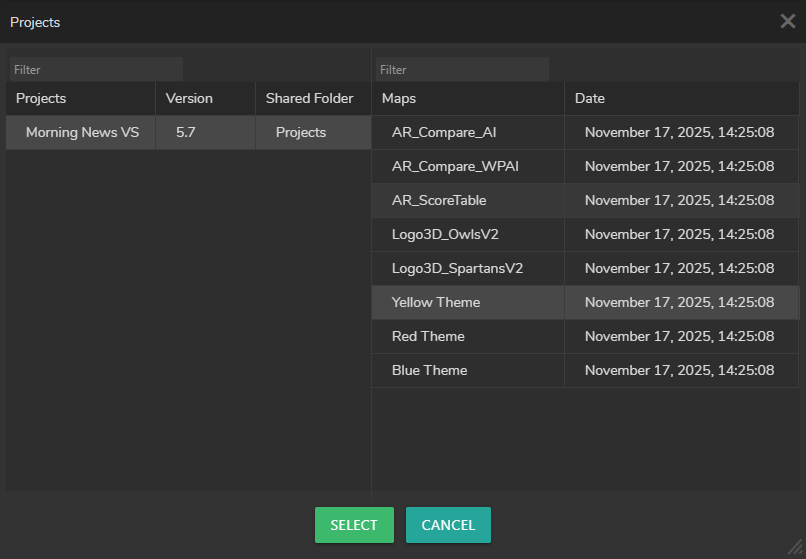
Task: Choose the Blue Theme map
Action: pos(429,370)
